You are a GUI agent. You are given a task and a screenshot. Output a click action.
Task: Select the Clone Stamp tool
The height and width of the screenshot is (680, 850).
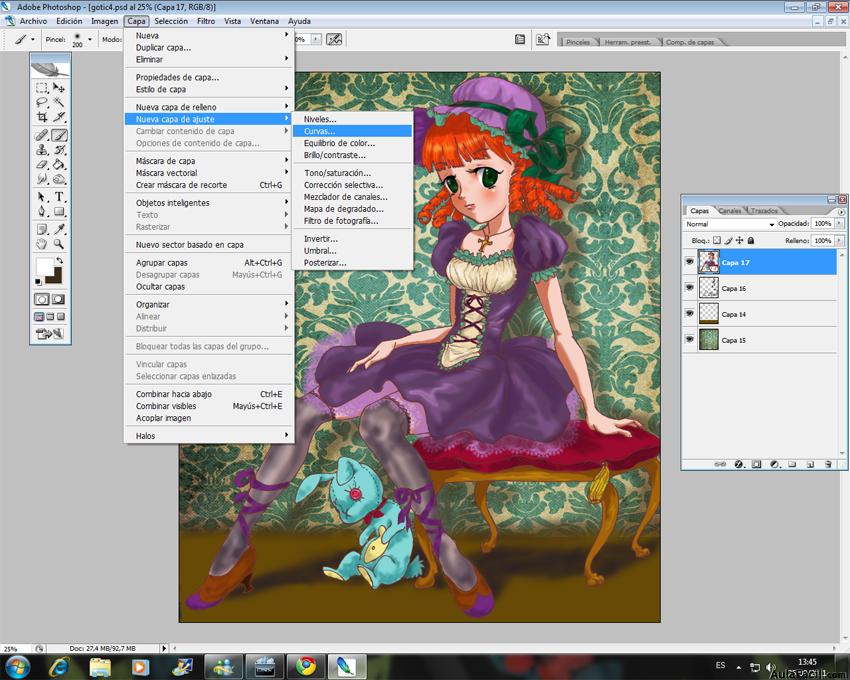42,150
